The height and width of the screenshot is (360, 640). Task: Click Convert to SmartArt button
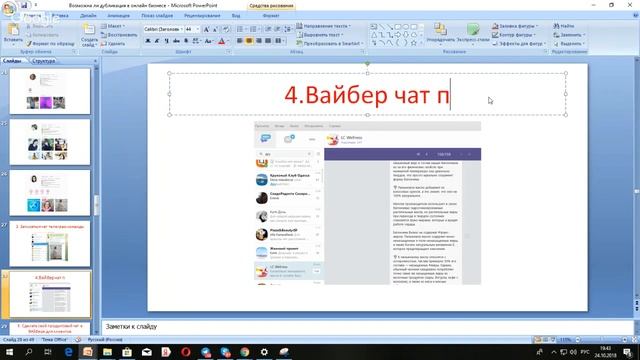click(330, 43)
